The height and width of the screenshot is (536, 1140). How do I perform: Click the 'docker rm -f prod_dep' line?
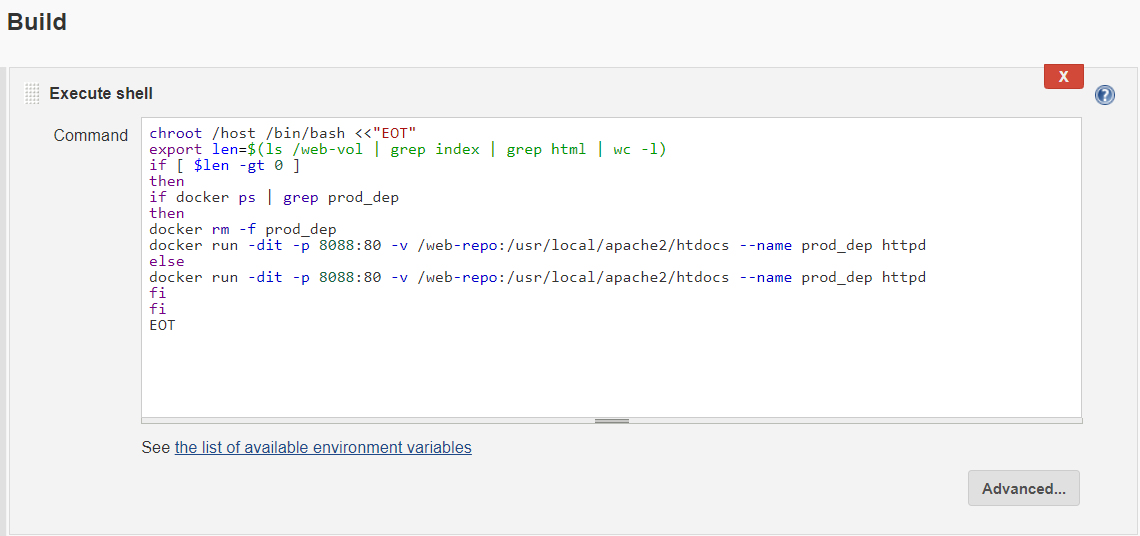pyautogui.click(x=243, y=229)
